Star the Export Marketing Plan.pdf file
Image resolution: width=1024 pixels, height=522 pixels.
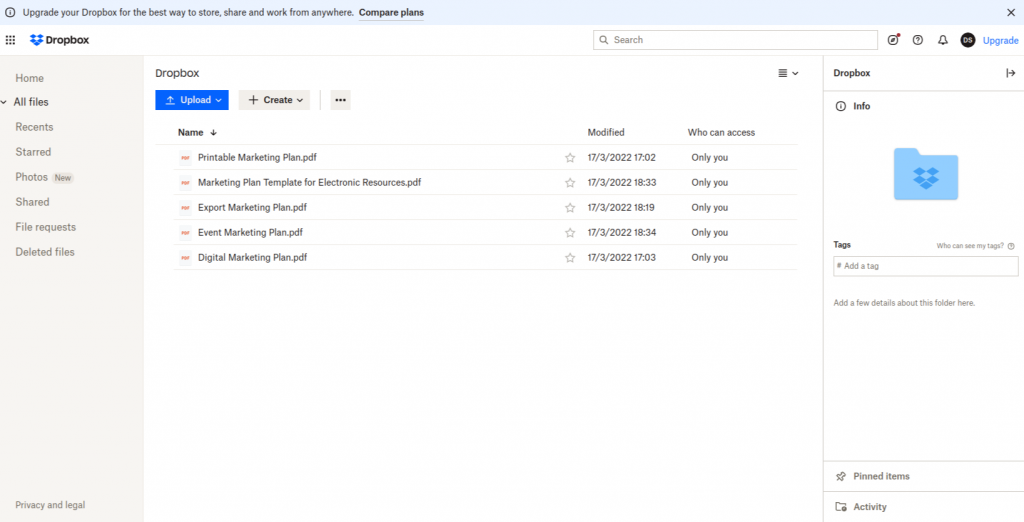570,208
